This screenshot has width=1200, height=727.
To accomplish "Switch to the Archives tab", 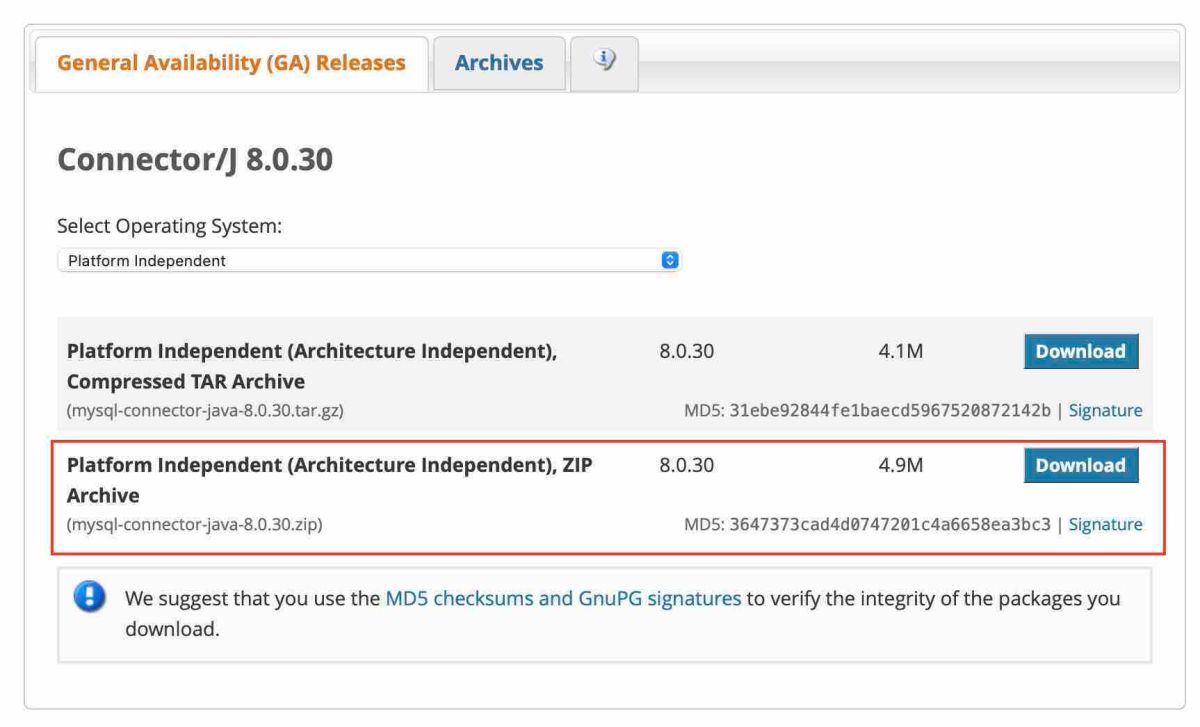I will pos(499,63).
